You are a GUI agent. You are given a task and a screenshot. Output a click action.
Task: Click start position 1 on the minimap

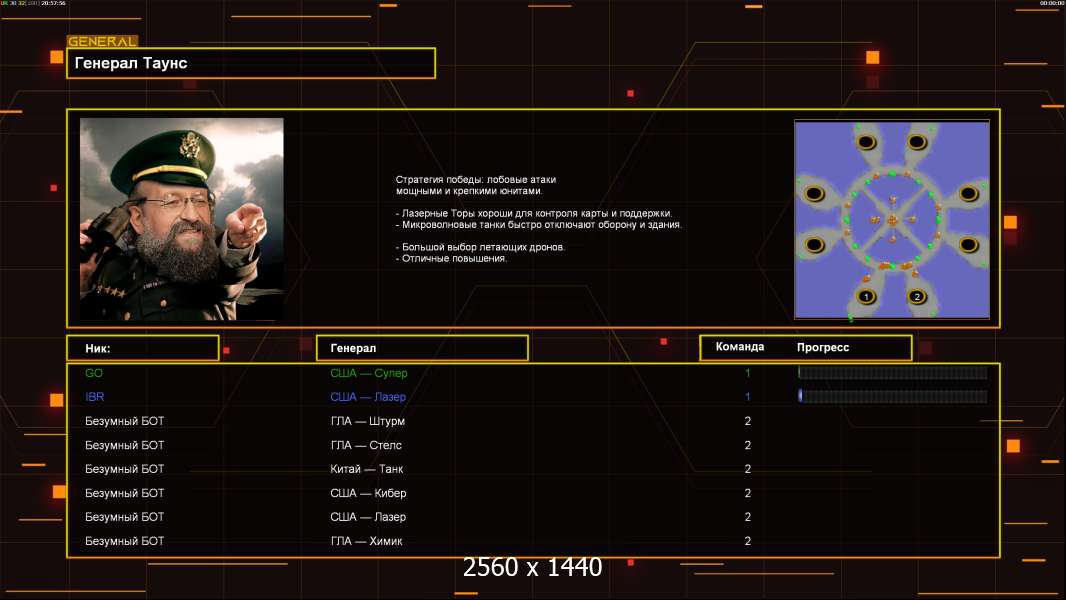(866, 296)
